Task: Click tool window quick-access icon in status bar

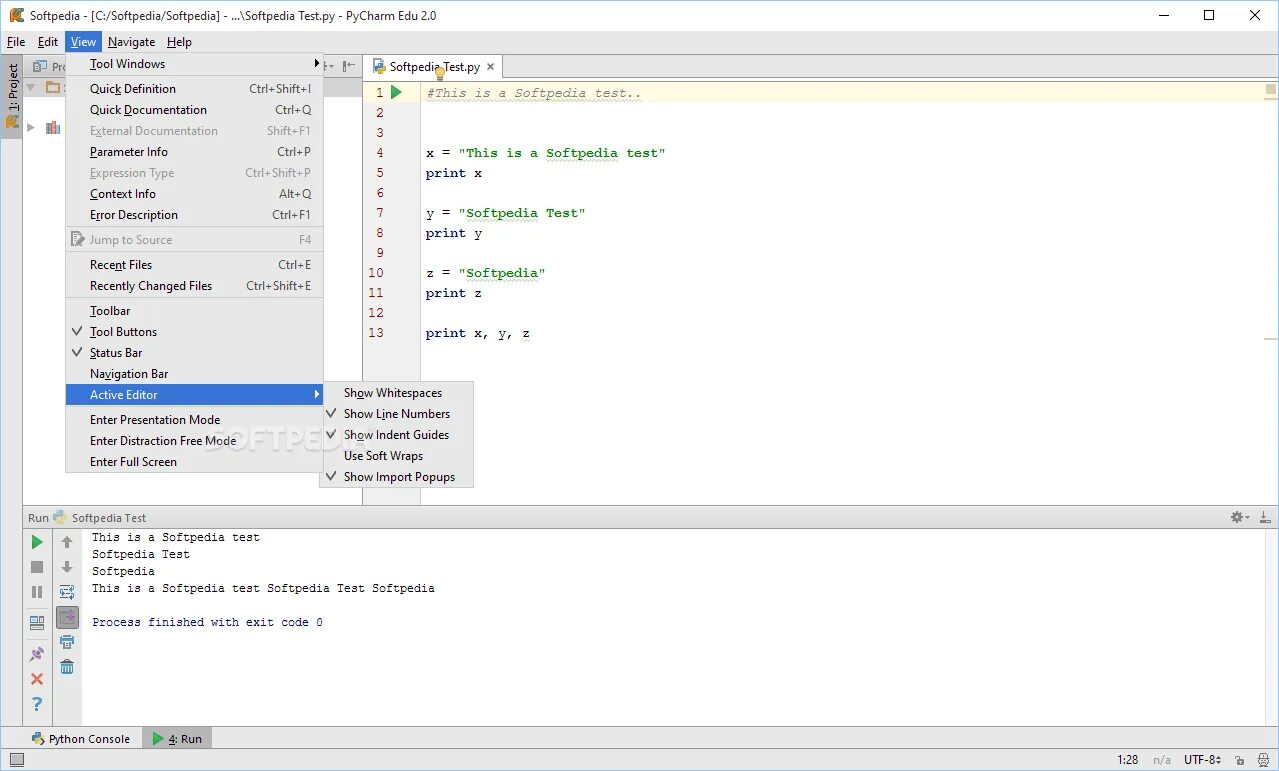Action: click(x=16, y=760)
